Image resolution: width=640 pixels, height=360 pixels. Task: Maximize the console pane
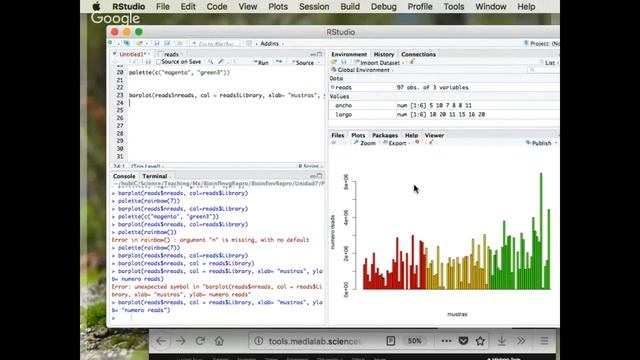tap(320, 176)
